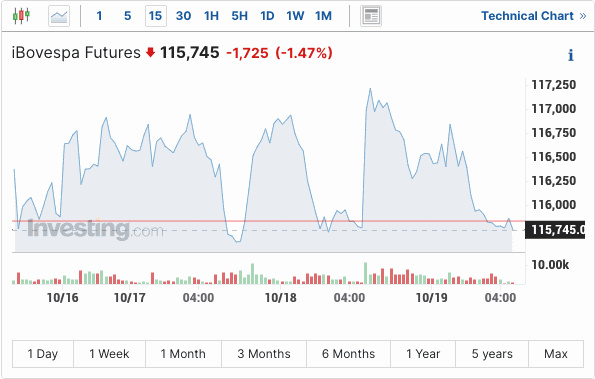Show the 6 Months range
The width and height of the screenshot is (595, 379).
click(348, 354)
